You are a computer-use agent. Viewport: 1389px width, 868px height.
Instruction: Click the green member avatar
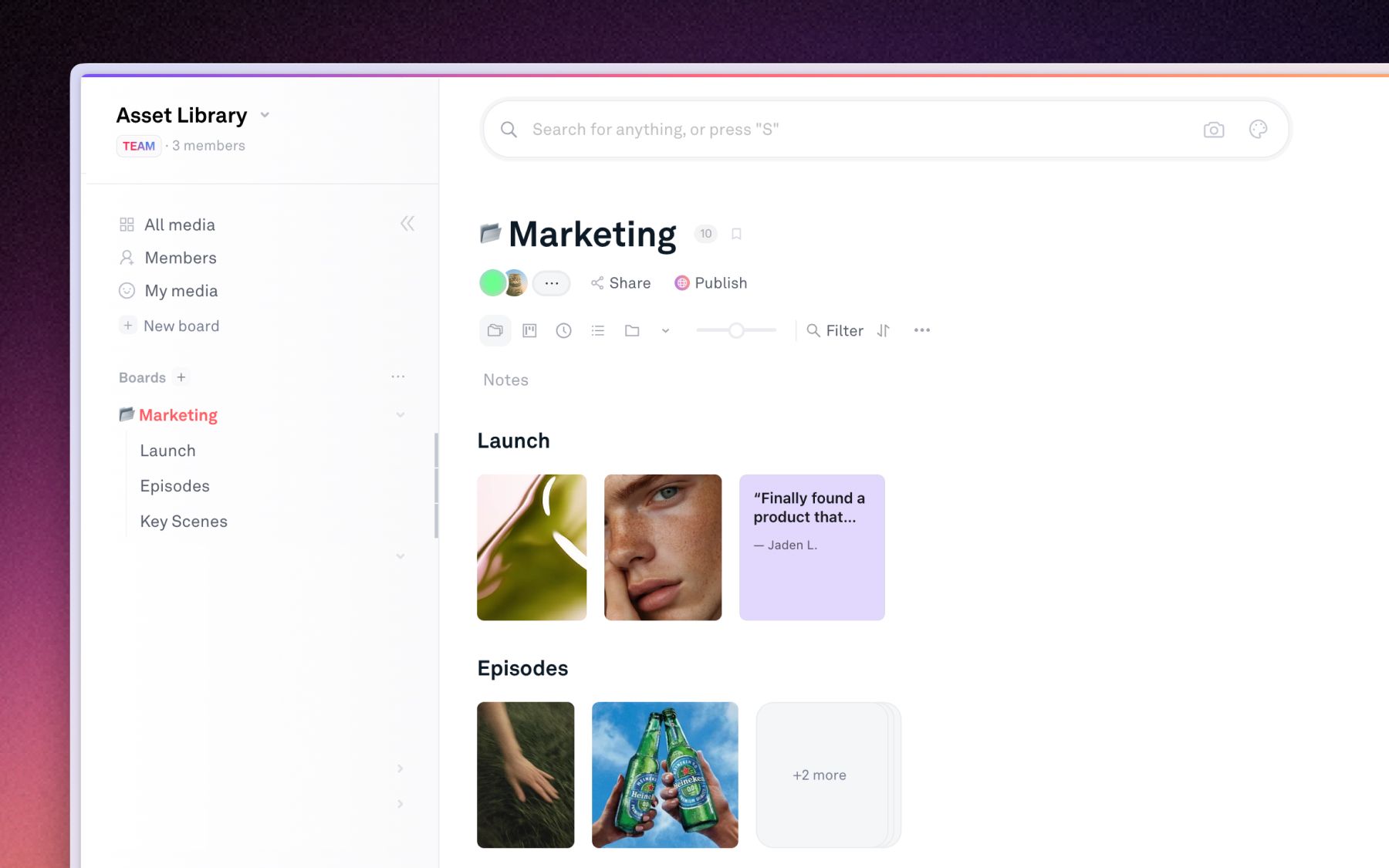492,283
